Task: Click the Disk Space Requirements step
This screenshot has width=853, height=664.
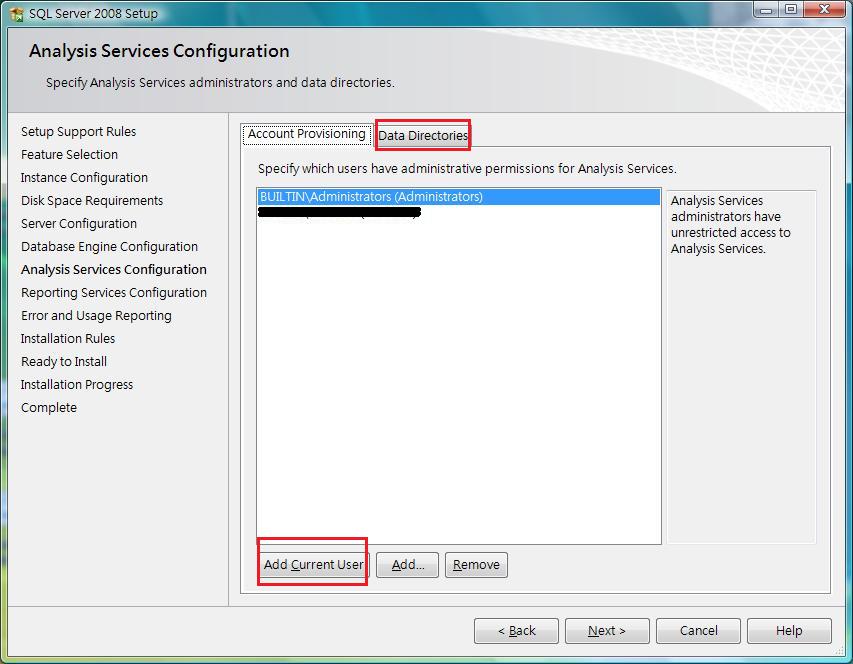Action: pos(92,201)
